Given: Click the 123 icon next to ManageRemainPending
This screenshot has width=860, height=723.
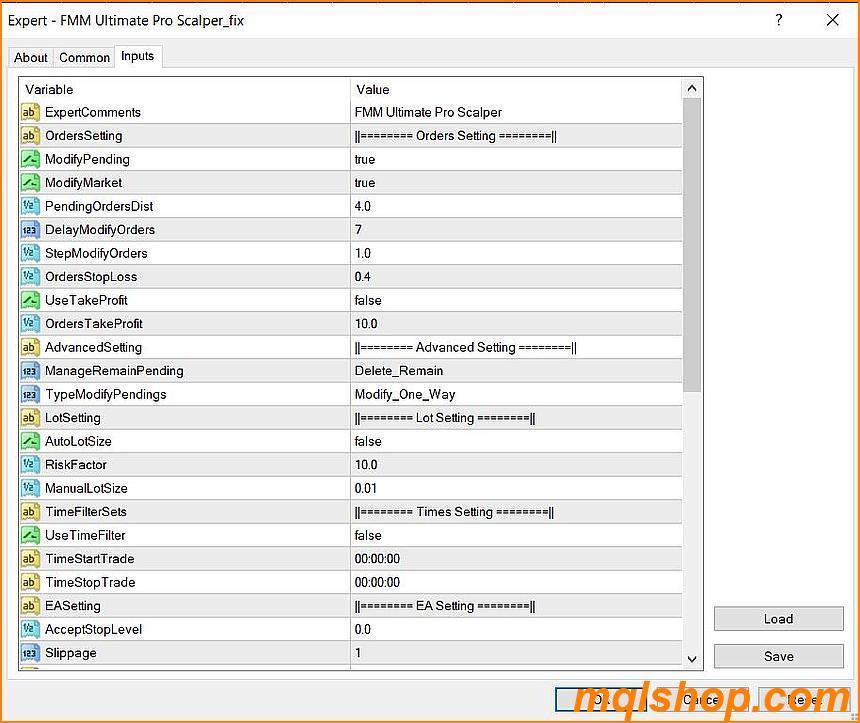Looking at the screenshot, I should pyautogui.click(x=29, y=370).
